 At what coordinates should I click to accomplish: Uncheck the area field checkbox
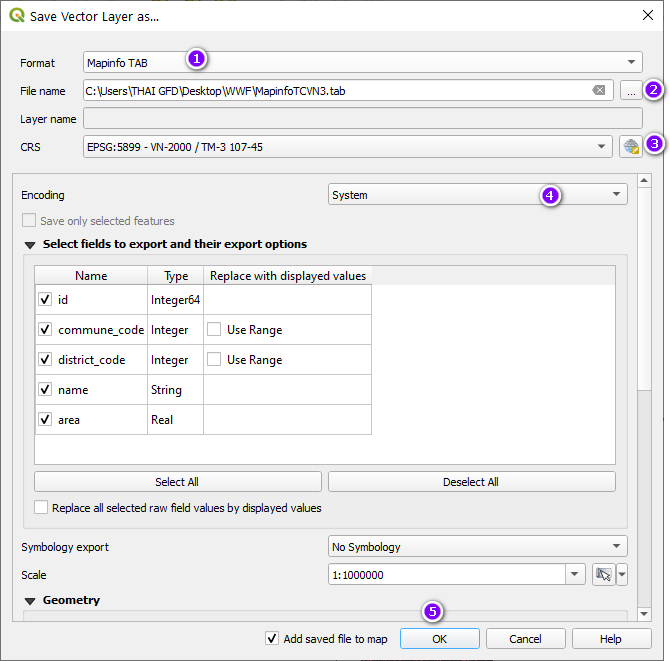pyautogui.click(x=45, y=419)
